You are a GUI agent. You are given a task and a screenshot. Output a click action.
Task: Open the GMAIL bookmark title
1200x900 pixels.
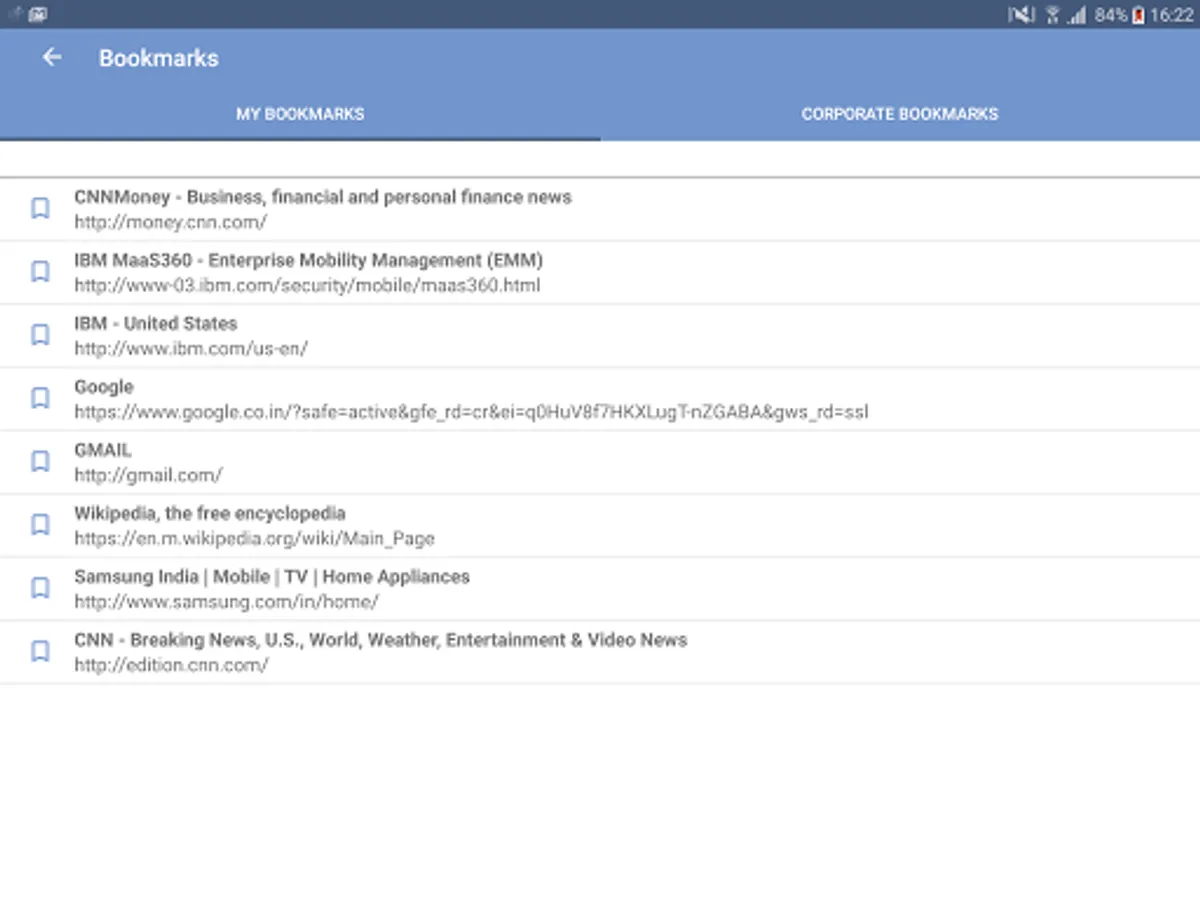coord(103,450)
